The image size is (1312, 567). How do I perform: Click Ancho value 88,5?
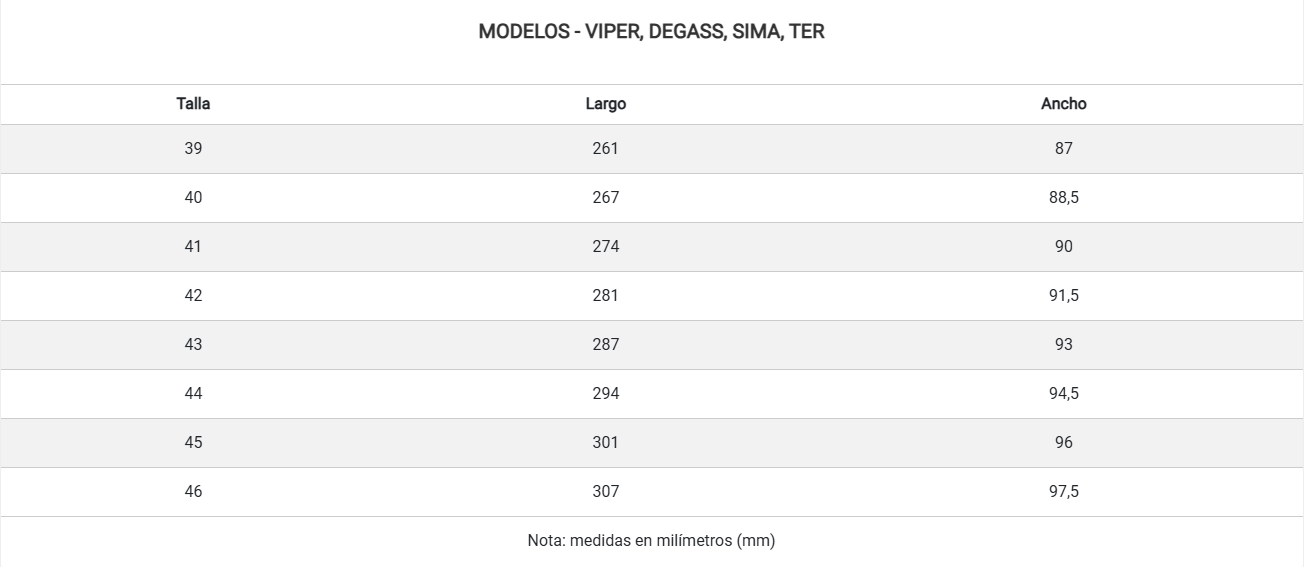coord(1063,197)
